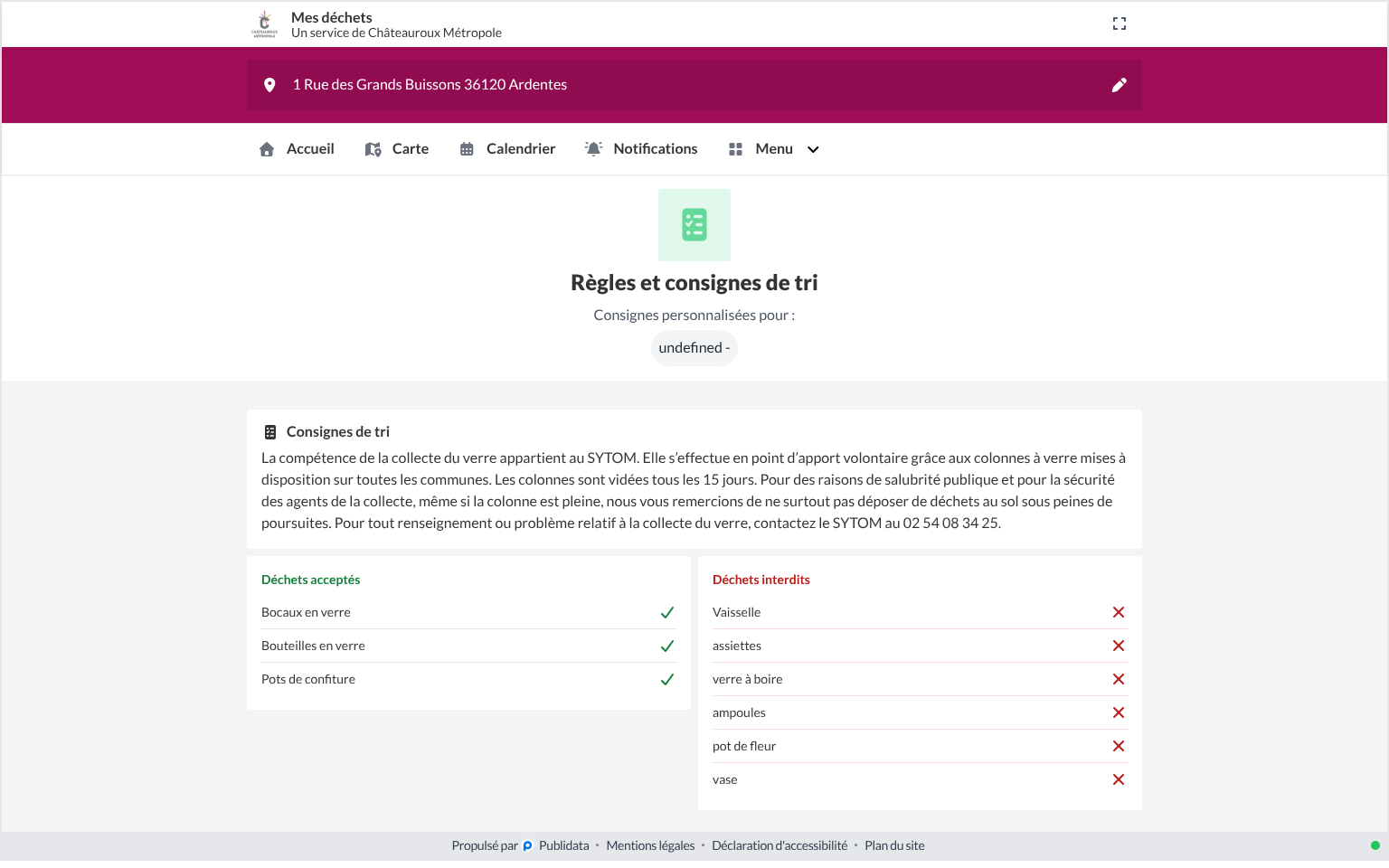Select the assiettes text
Viewport: 1389px width, 868px height.
pos(737,646)
